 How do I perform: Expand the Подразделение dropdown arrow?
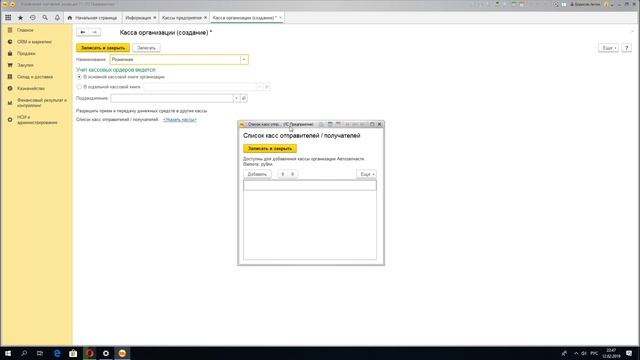tap(236, 98)
